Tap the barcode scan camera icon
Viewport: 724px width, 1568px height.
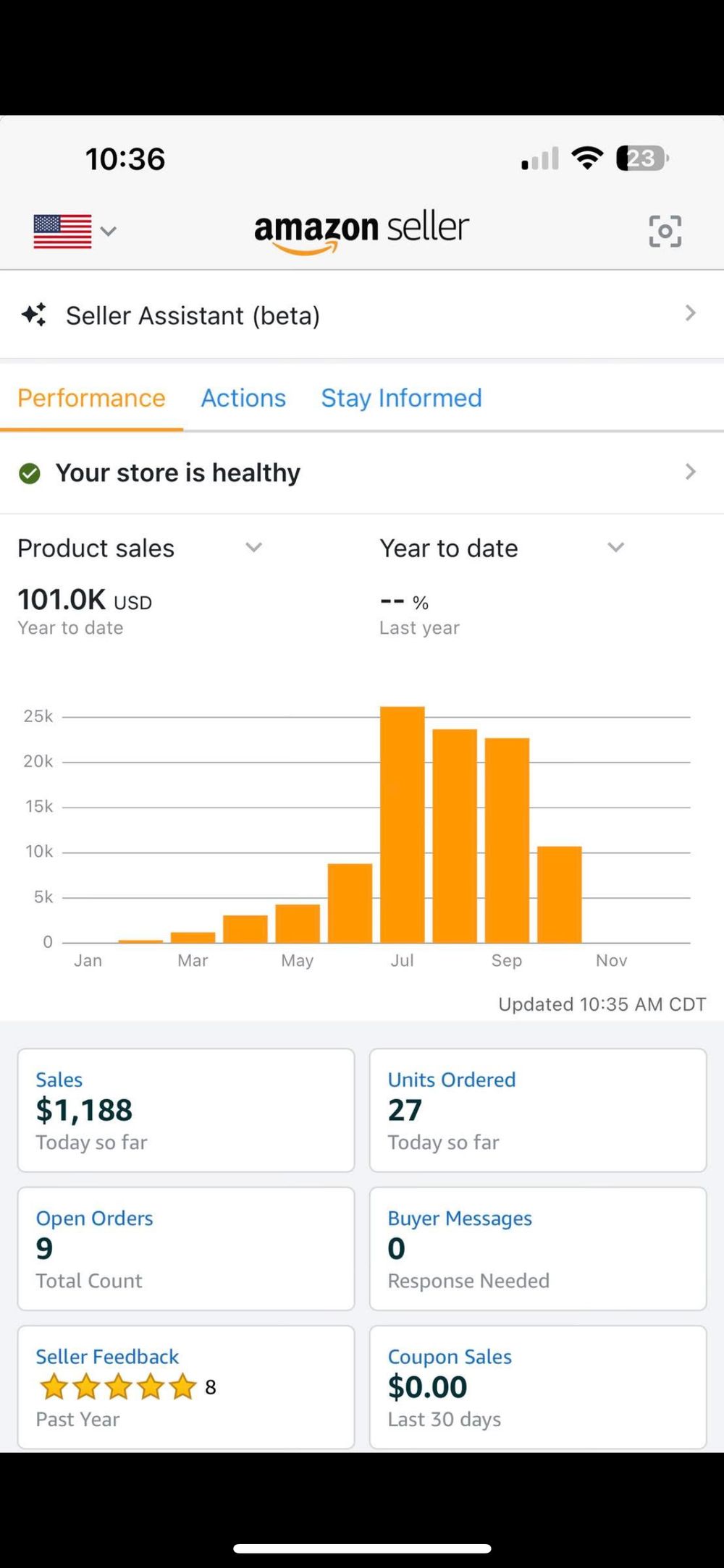click(665, 231)
